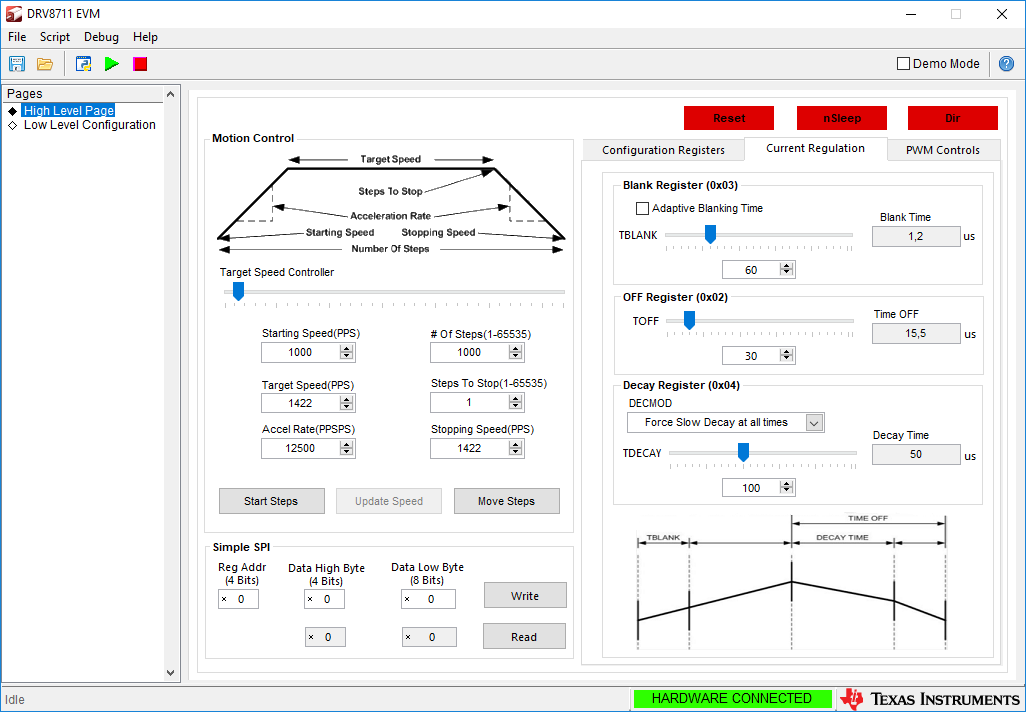Screen dimensions: 1026x712
Task: Click the Decay Time value field showing 50
Action: point(916,454)
